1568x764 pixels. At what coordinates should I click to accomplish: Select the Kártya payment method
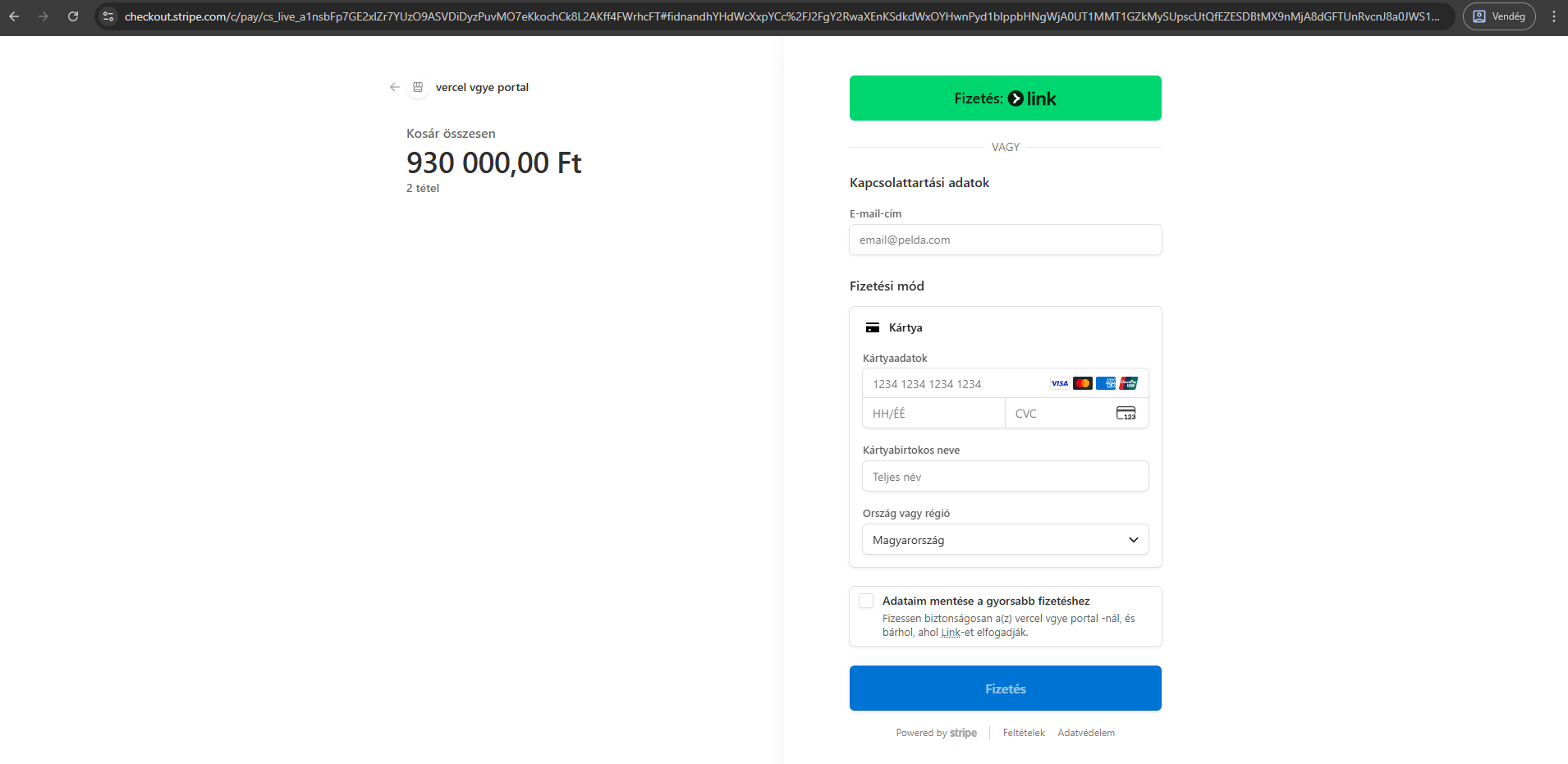(x=905, y=327)
